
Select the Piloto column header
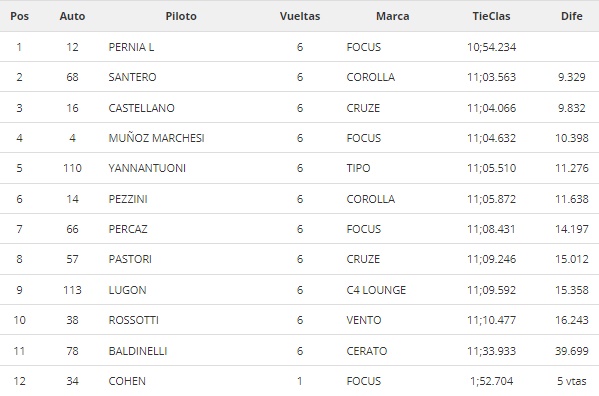point(181,16)
